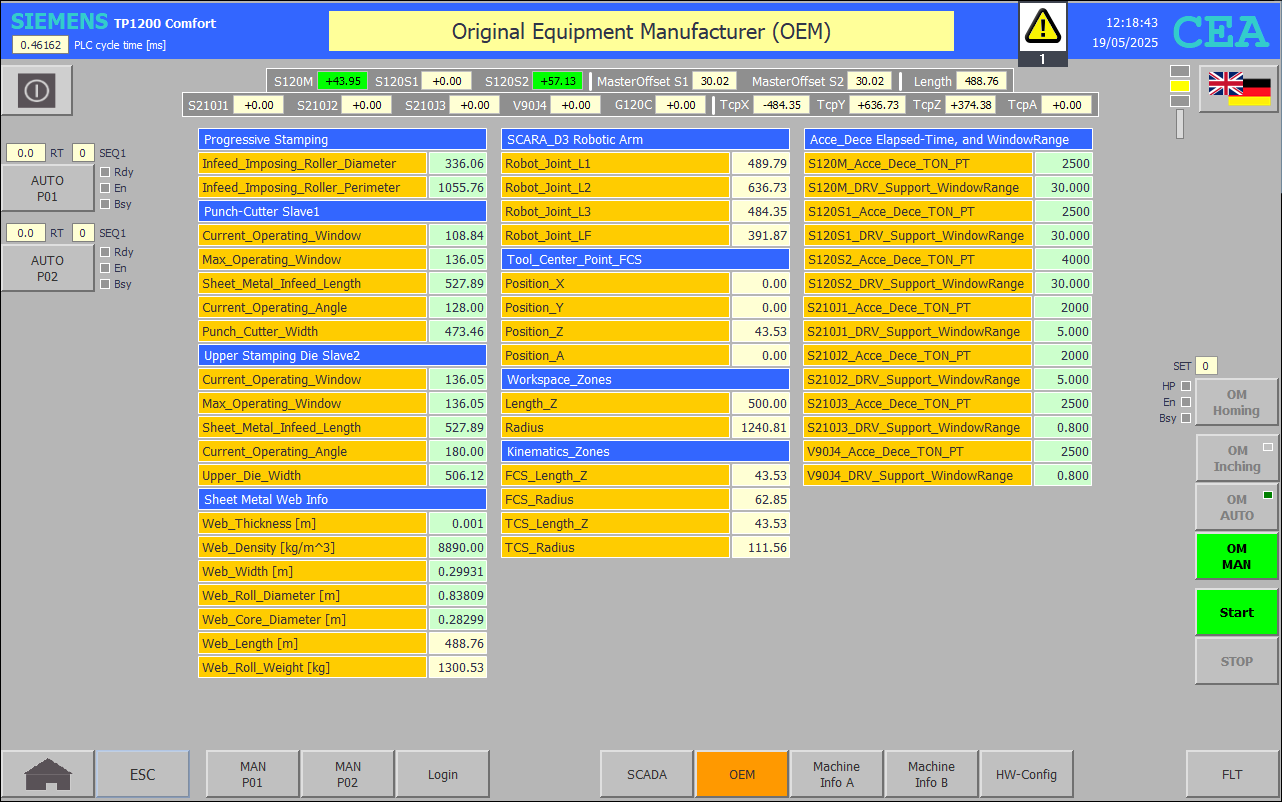This screenshot has height=802, width=1282.
Task: Open the yellow warning alarm indicator
Action: pos(1043,26)
